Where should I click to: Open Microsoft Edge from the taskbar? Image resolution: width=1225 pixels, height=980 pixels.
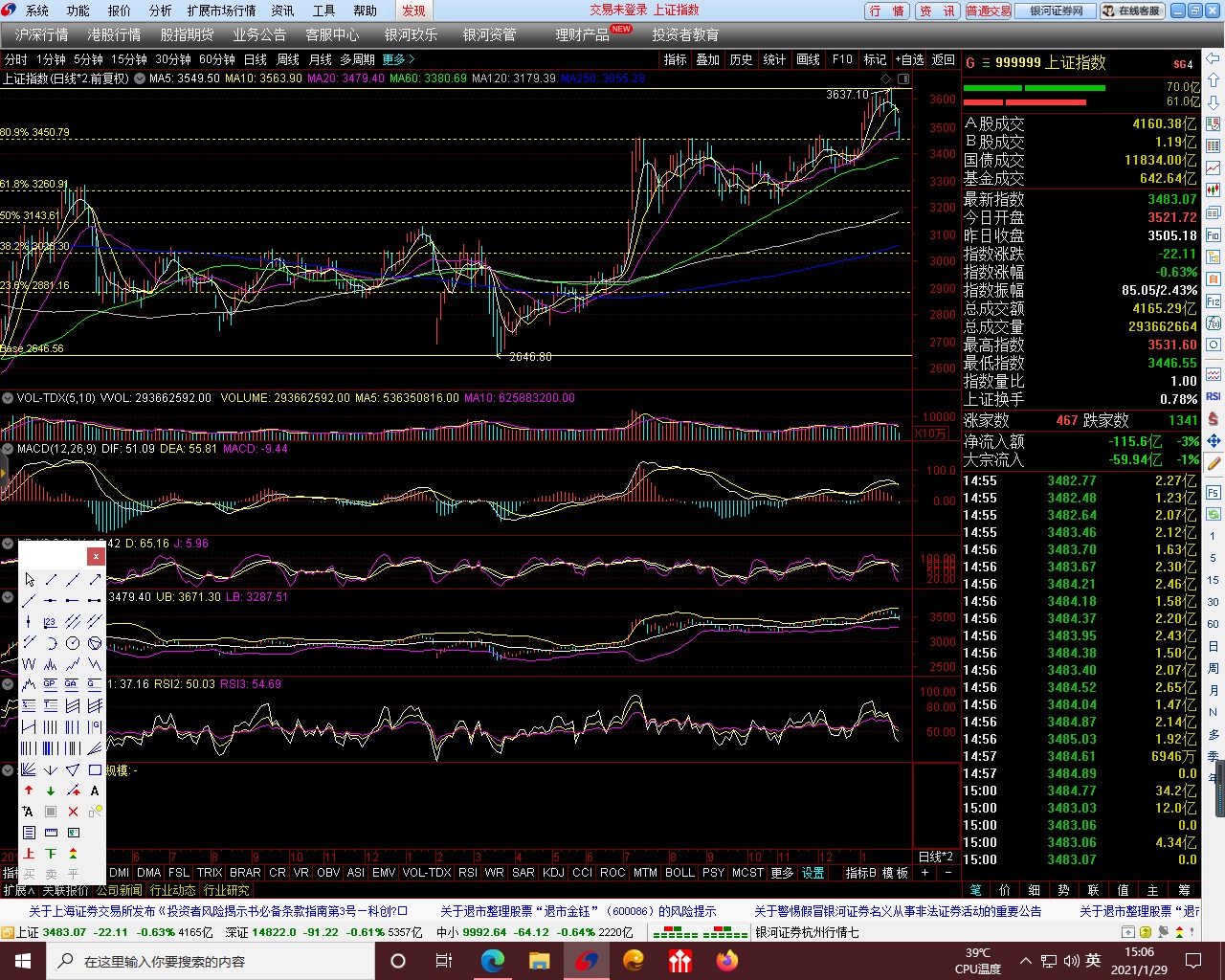click(x=493, y=961)
